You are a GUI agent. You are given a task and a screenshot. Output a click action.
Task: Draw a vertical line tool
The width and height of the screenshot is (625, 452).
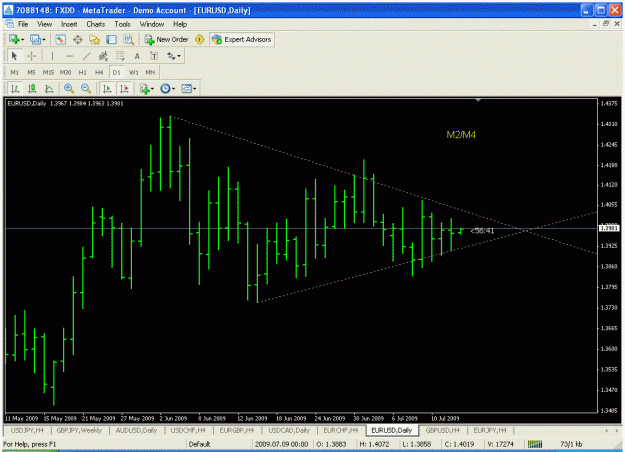pyautogui.click(x=52, y=56)
